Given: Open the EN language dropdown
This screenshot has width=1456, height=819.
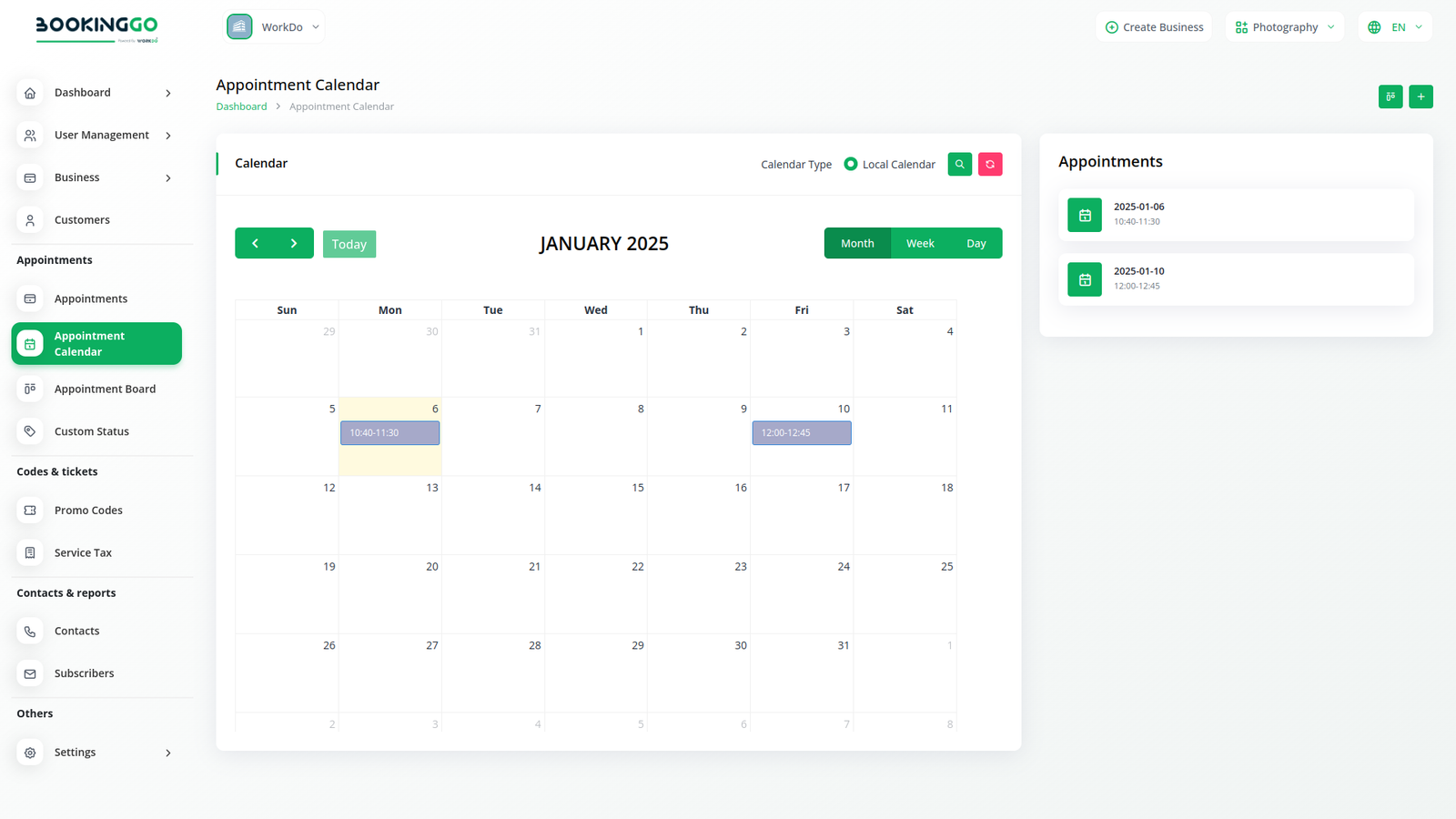Looking at the screenshot, I should click(1395, 27).
